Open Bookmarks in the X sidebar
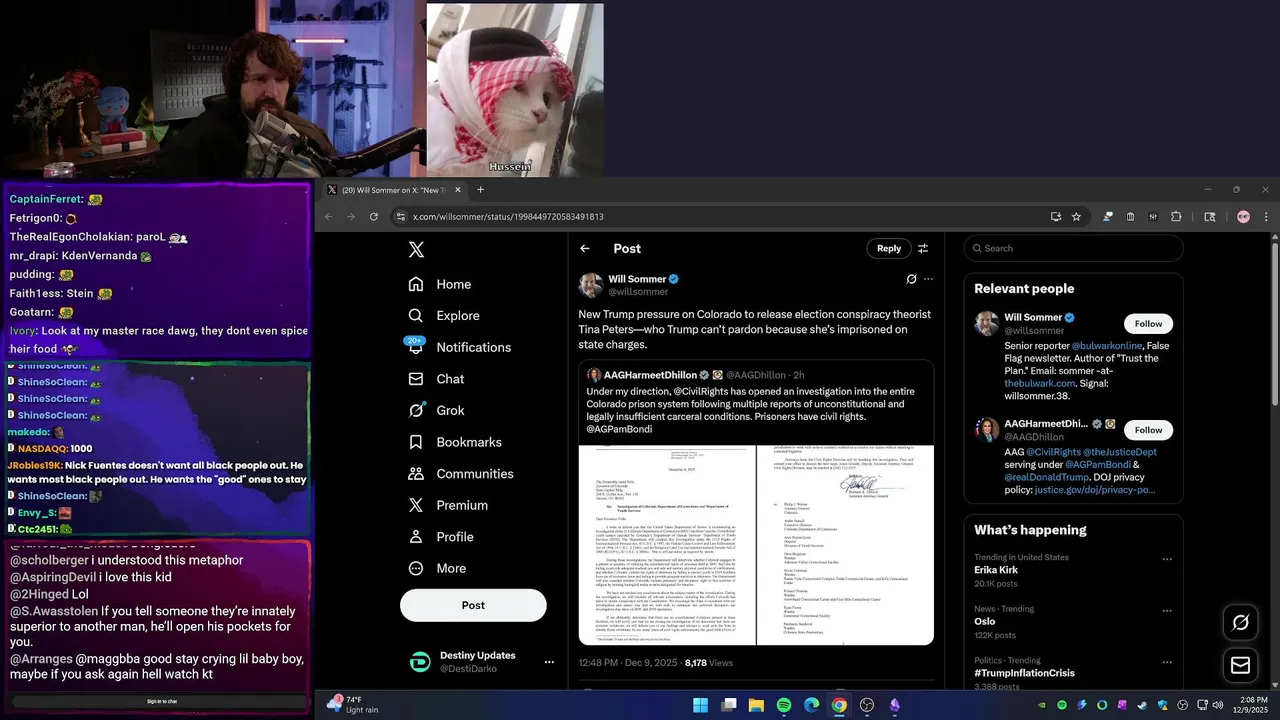This screenshot has height=720, width=1280. (x=455, y=442)
